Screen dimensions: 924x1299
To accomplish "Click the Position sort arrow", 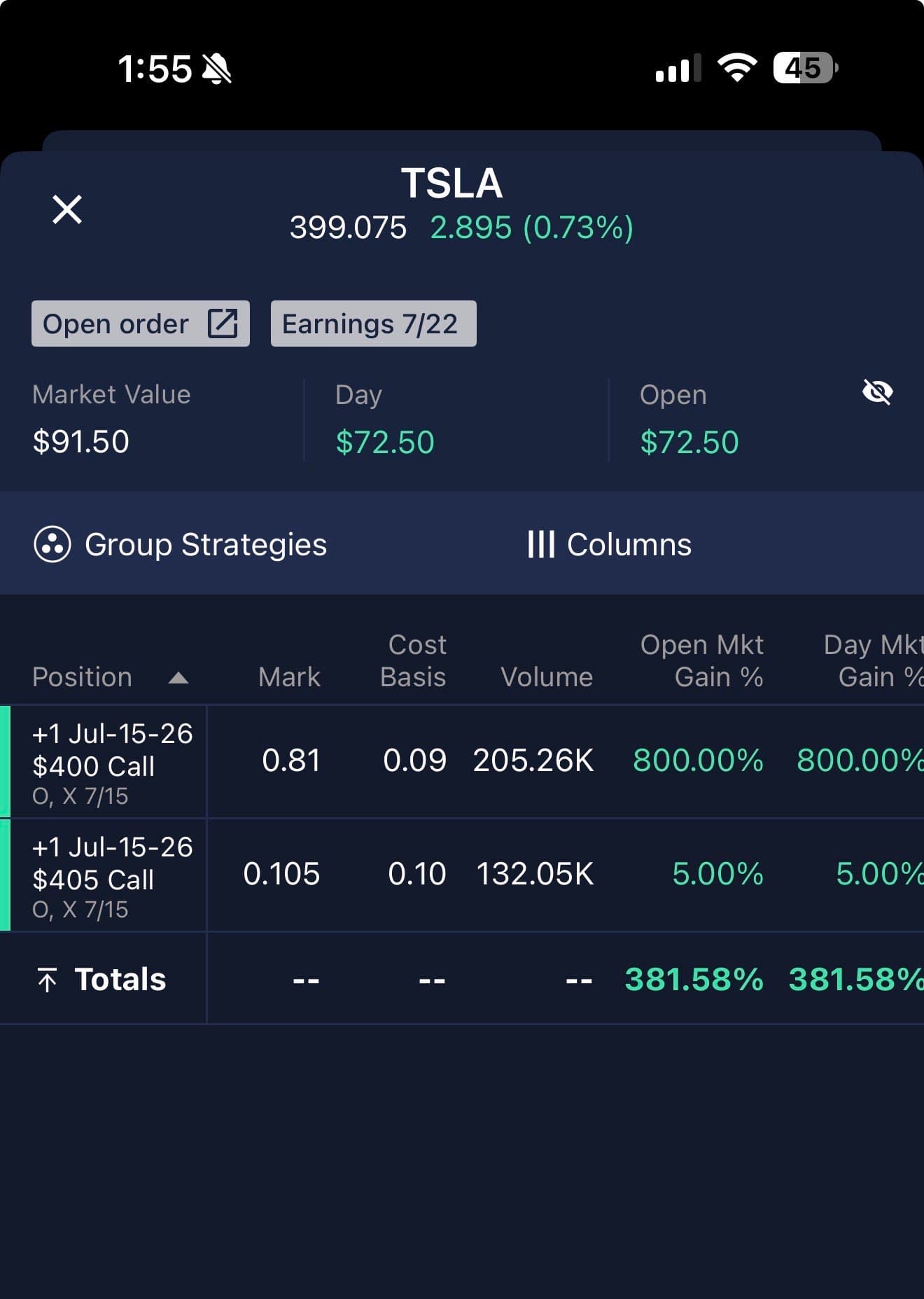I will pos(178,677).
